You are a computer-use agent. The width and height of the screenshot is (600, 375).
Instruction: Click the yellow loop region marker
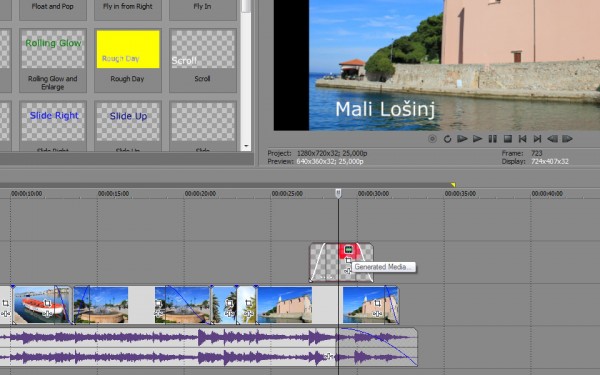point(453,185)
